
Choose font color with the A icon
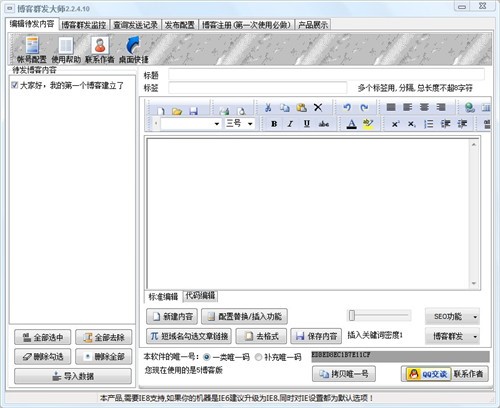351,124
